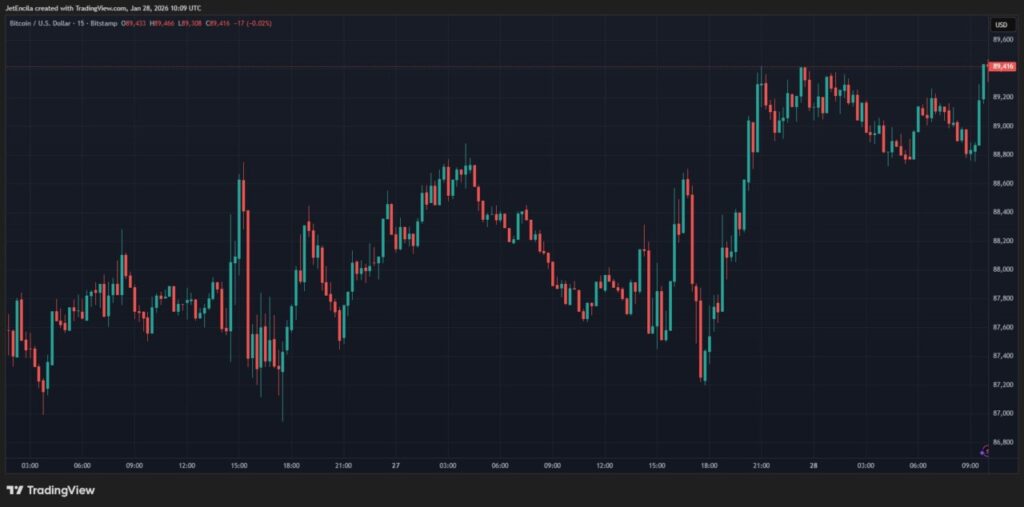
Task: Click the 87,000 price axis label
Action: [1001, 412]
